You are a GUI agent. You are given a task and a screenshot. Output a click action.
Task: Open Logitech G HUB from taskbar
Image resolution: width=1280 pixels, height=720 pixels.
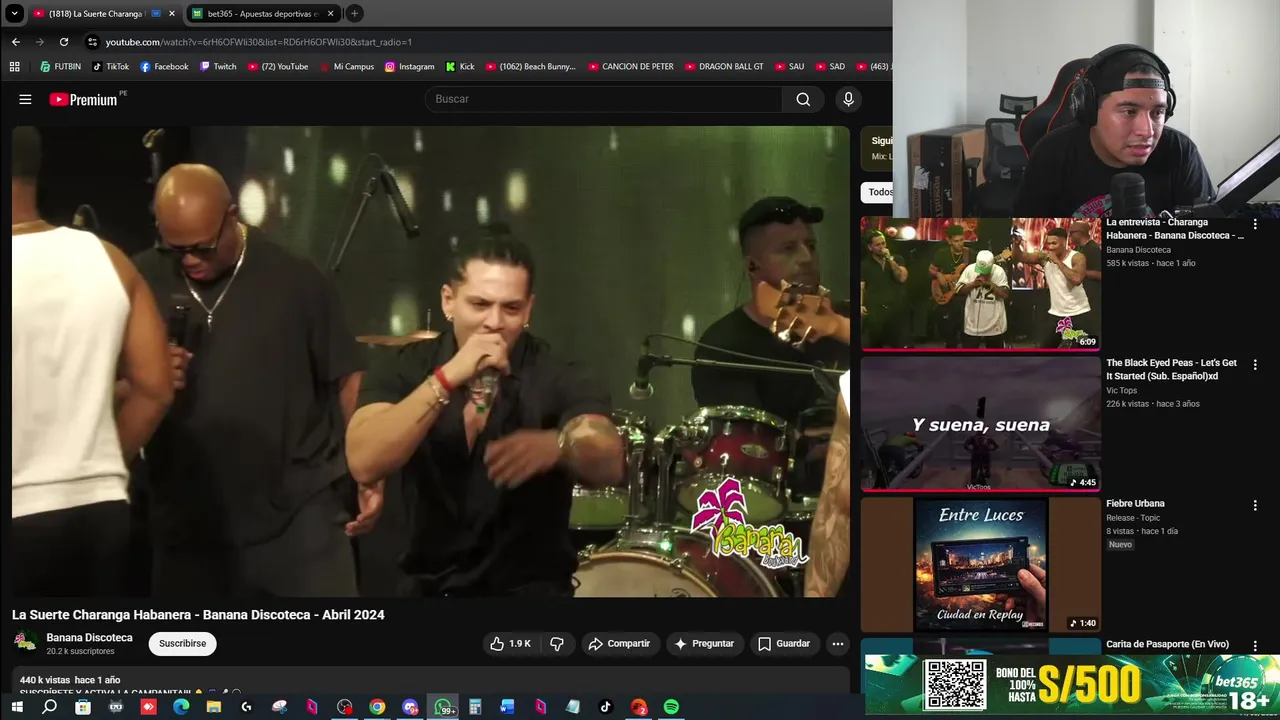pyautogui.click(x=246, y=707)
